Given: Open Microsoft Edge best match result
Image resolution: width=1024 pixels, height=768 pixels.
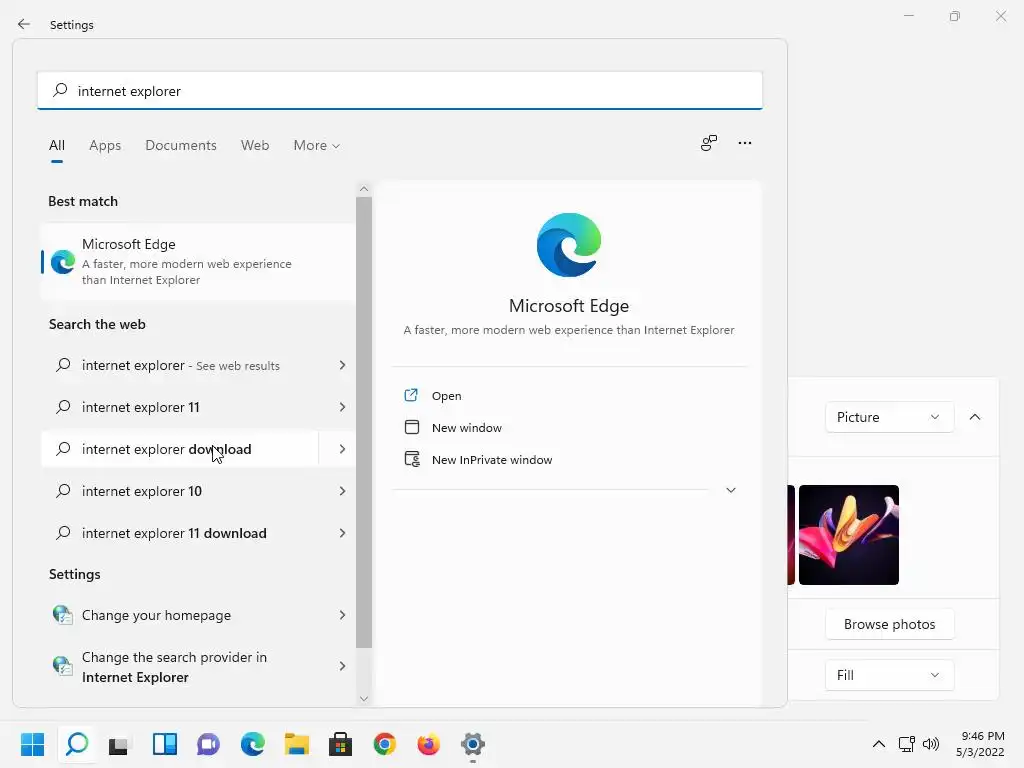Looking at the screenshot, I should [198, 261].
